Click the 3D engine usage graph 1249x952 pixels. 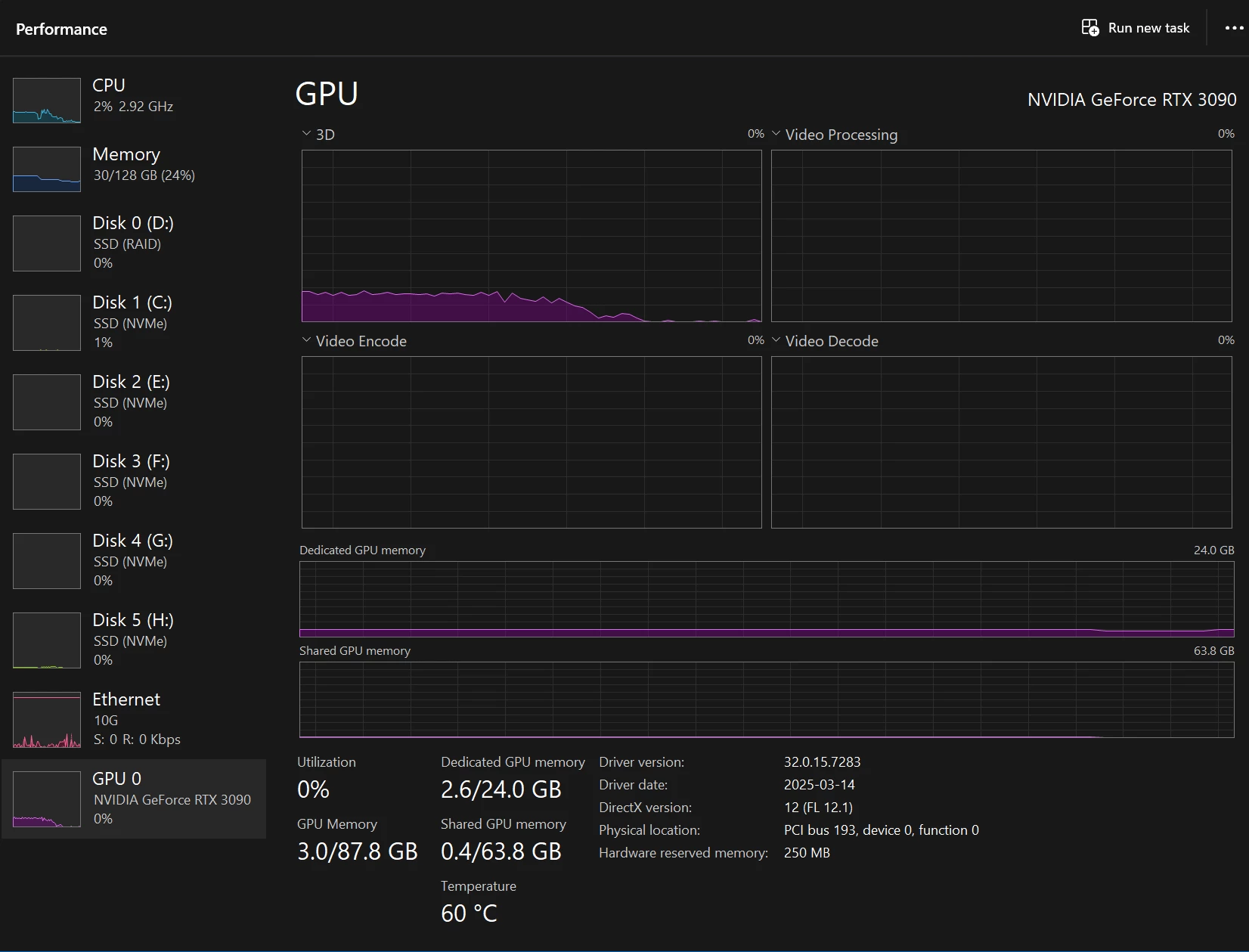(x=532, y=236)
